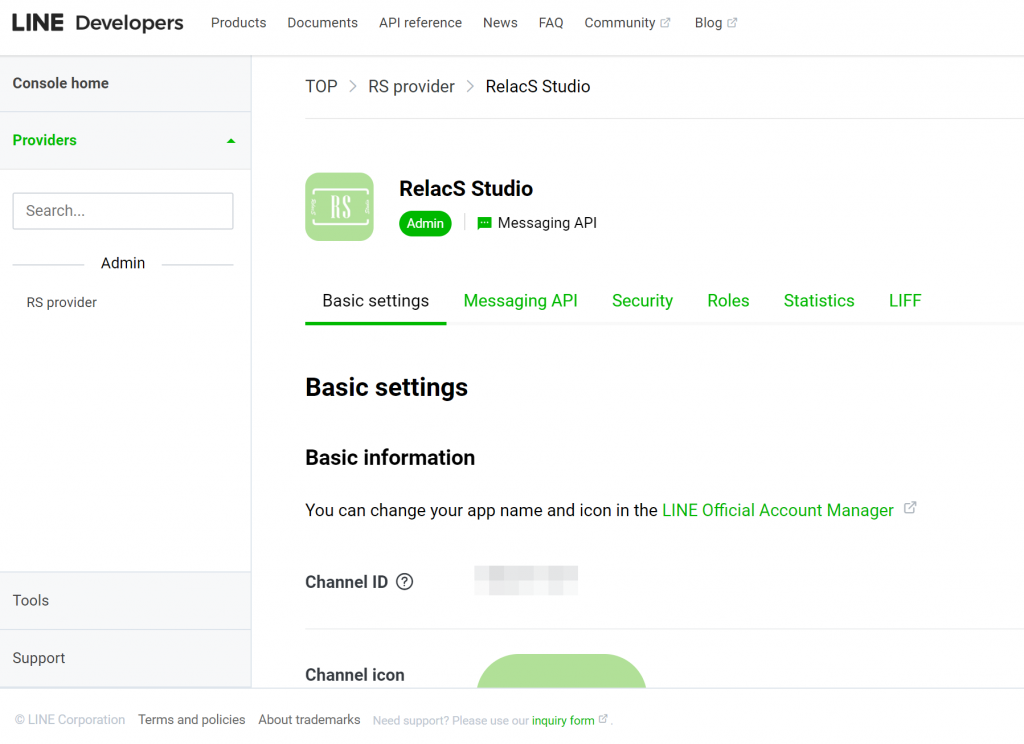Click the Channel icon preview image
This screenshot has width=1024, height=744.
coord(562,671)
